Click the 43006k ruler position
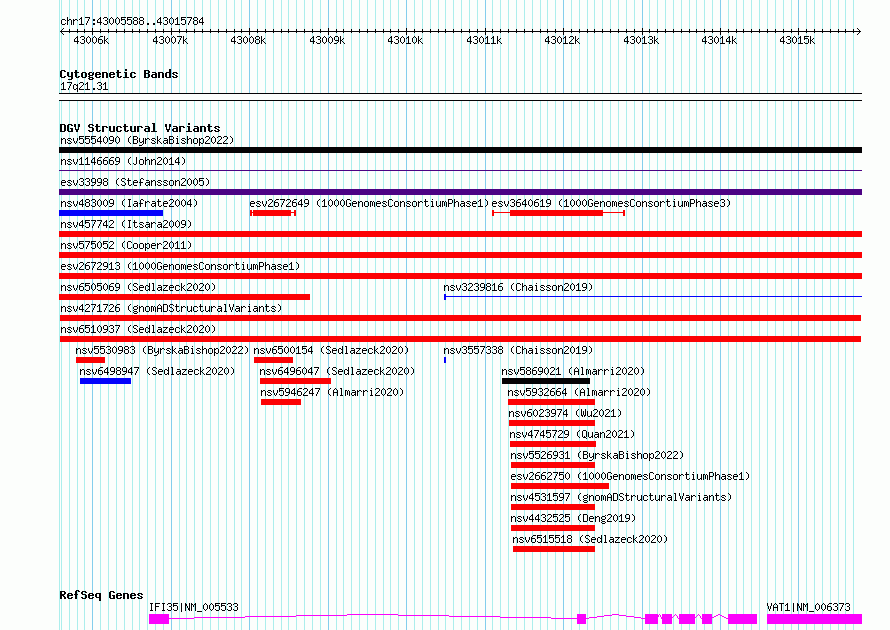Image resolution: width=890 pixels, height=630 pixels. [91, 40]
